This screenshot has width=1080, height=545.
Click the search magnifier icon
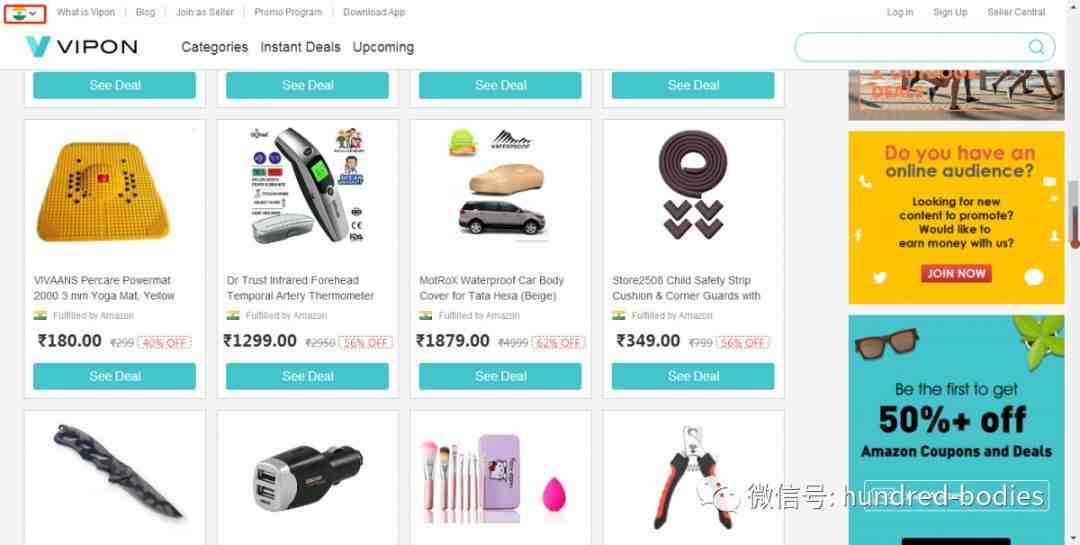coord(1036,47)
